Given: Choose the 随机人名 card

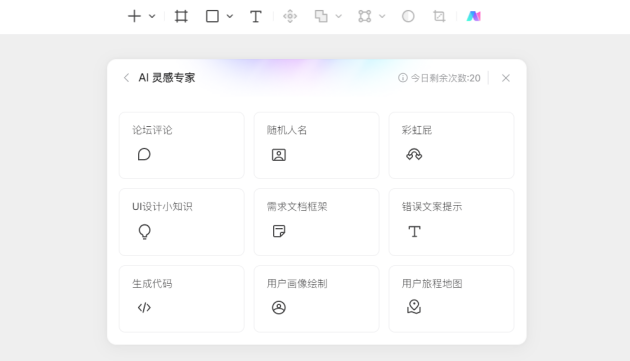Looking at the screenshot, I should 317,146.
